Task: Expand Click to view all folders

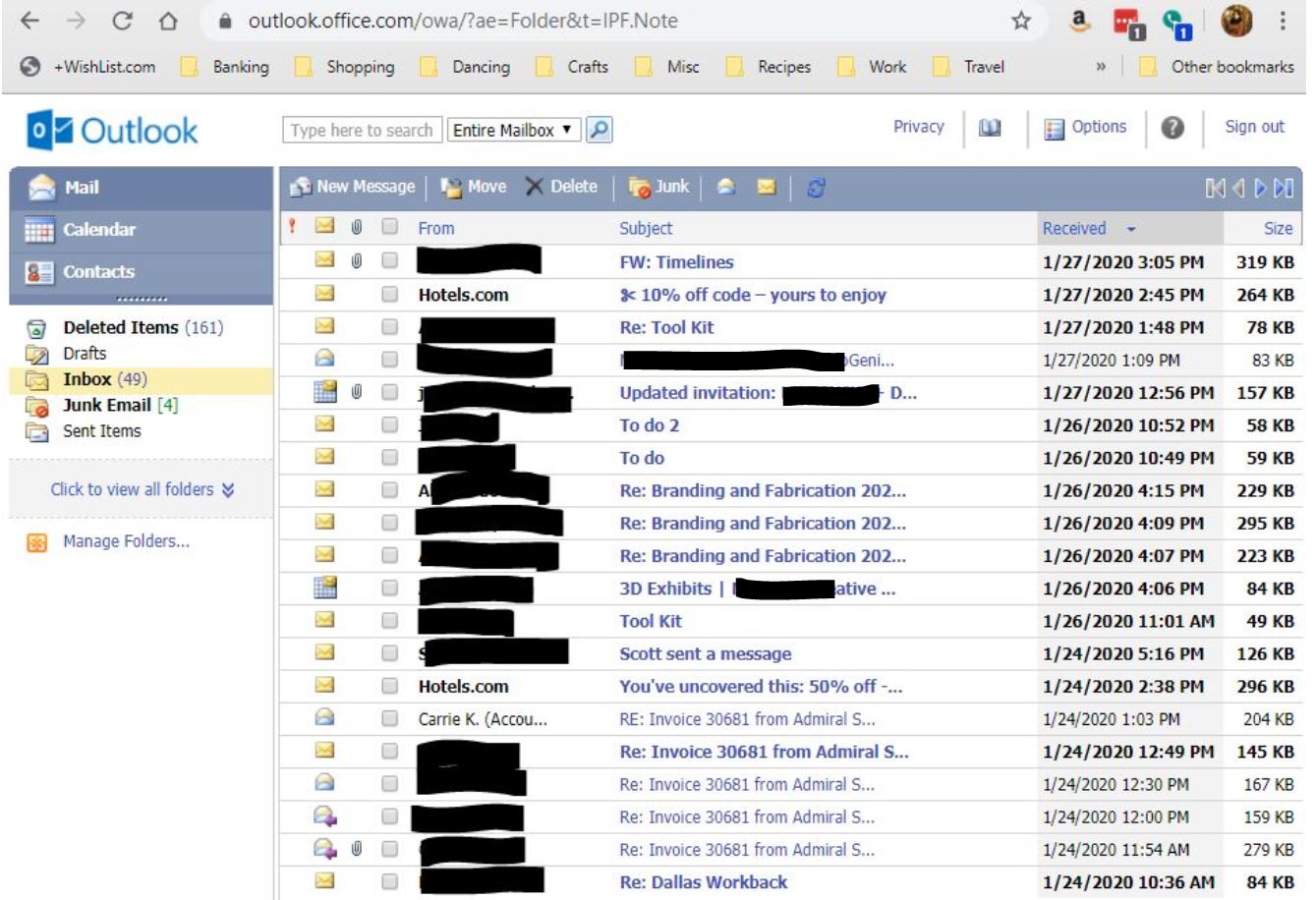Action: click(x=142, y=489)
